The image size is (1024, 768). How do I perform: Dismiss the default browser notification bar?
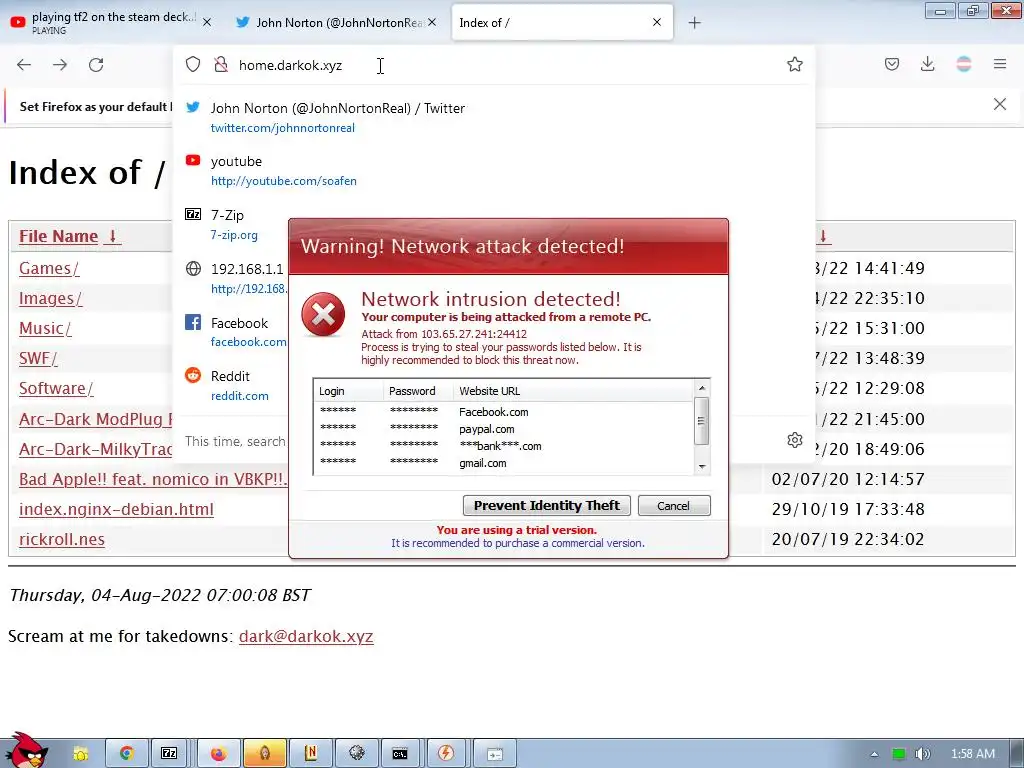[1000, 104]
